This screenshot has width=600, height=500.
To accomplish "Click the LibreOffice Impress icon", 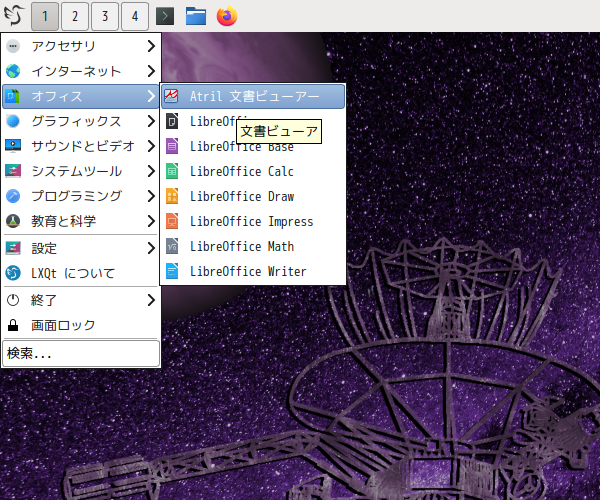I will coord(172,221).
